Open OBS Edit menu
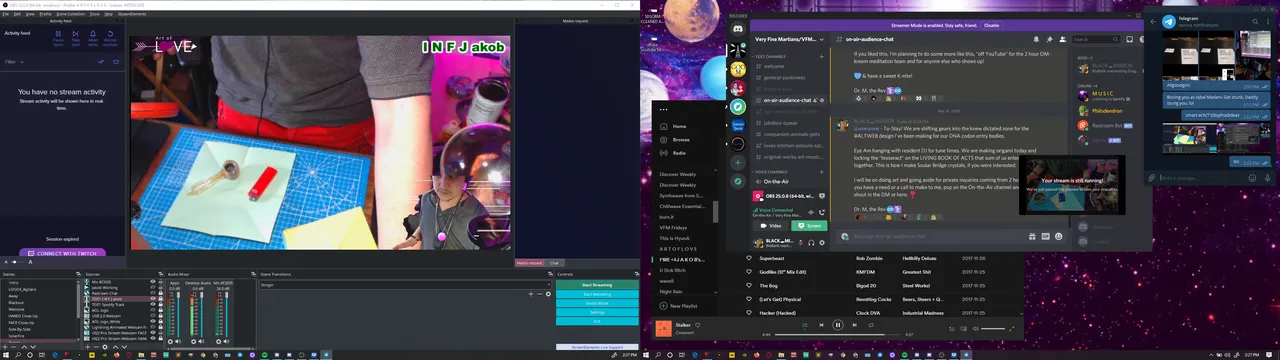This screenshot has width=1280, height=360. click(17, 14)
